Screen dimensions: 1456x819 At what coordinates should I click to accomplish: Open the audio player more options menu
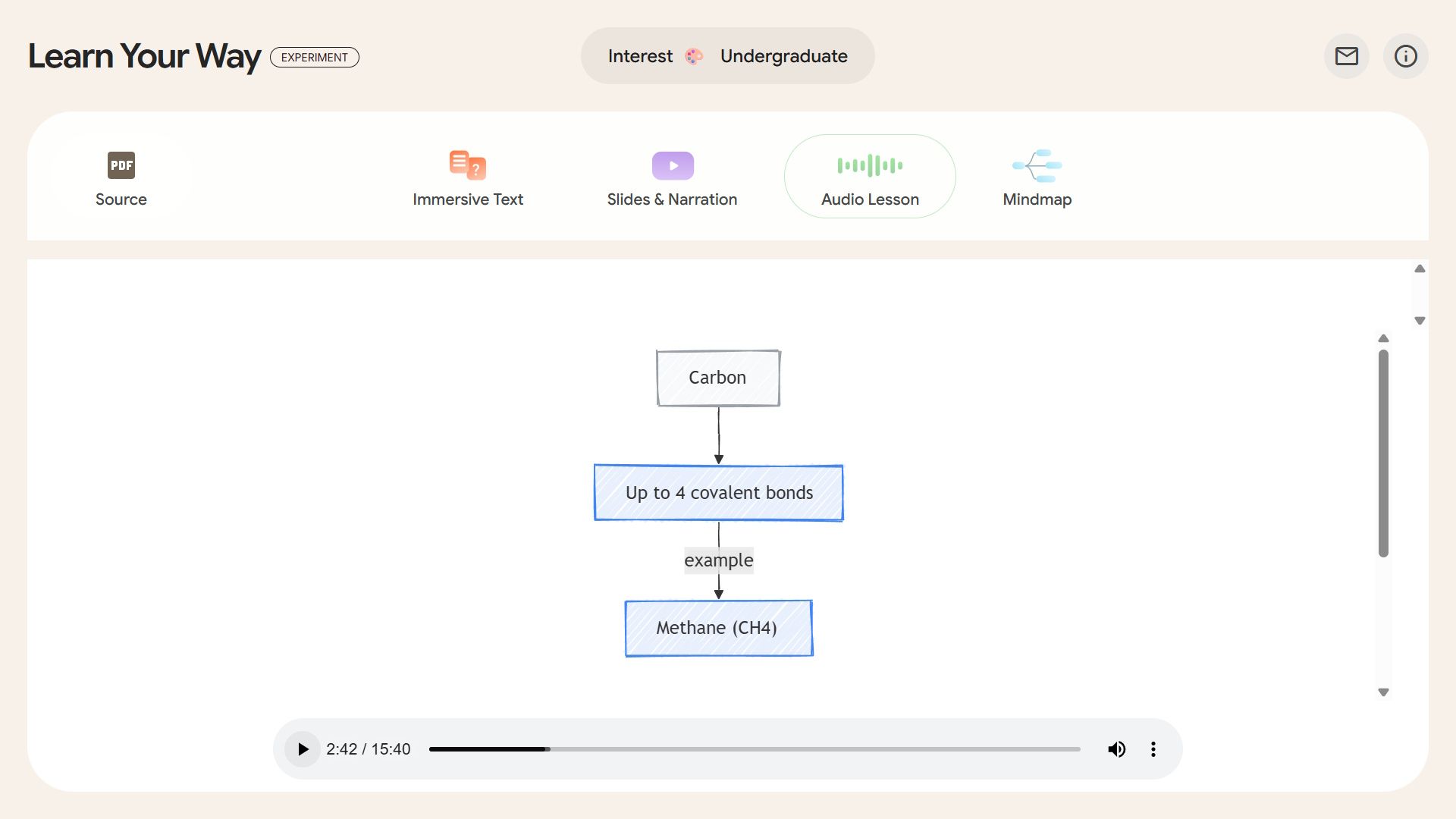pyautogui.click(x=1153, y=749)
